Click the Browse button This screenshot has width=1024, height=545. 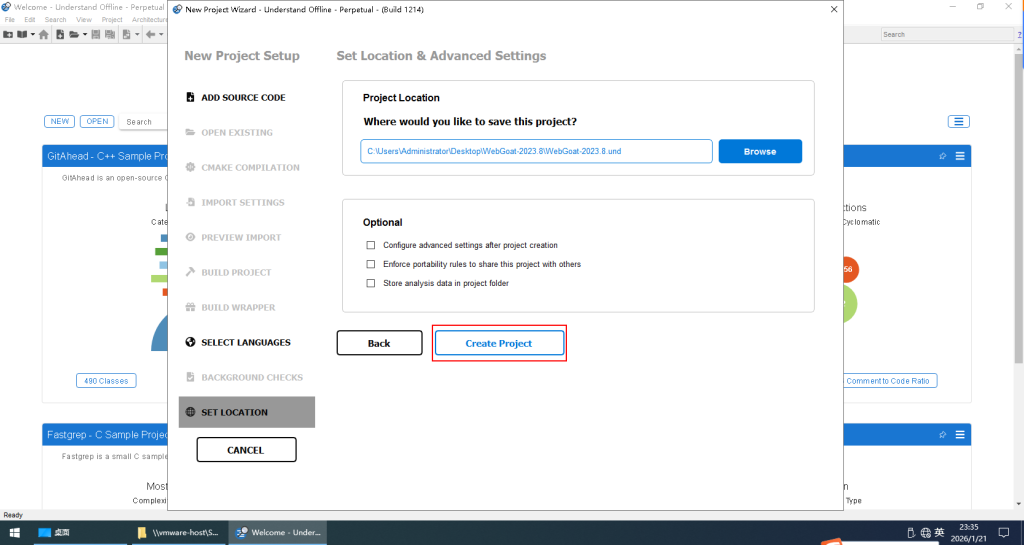tap(760, 151)
